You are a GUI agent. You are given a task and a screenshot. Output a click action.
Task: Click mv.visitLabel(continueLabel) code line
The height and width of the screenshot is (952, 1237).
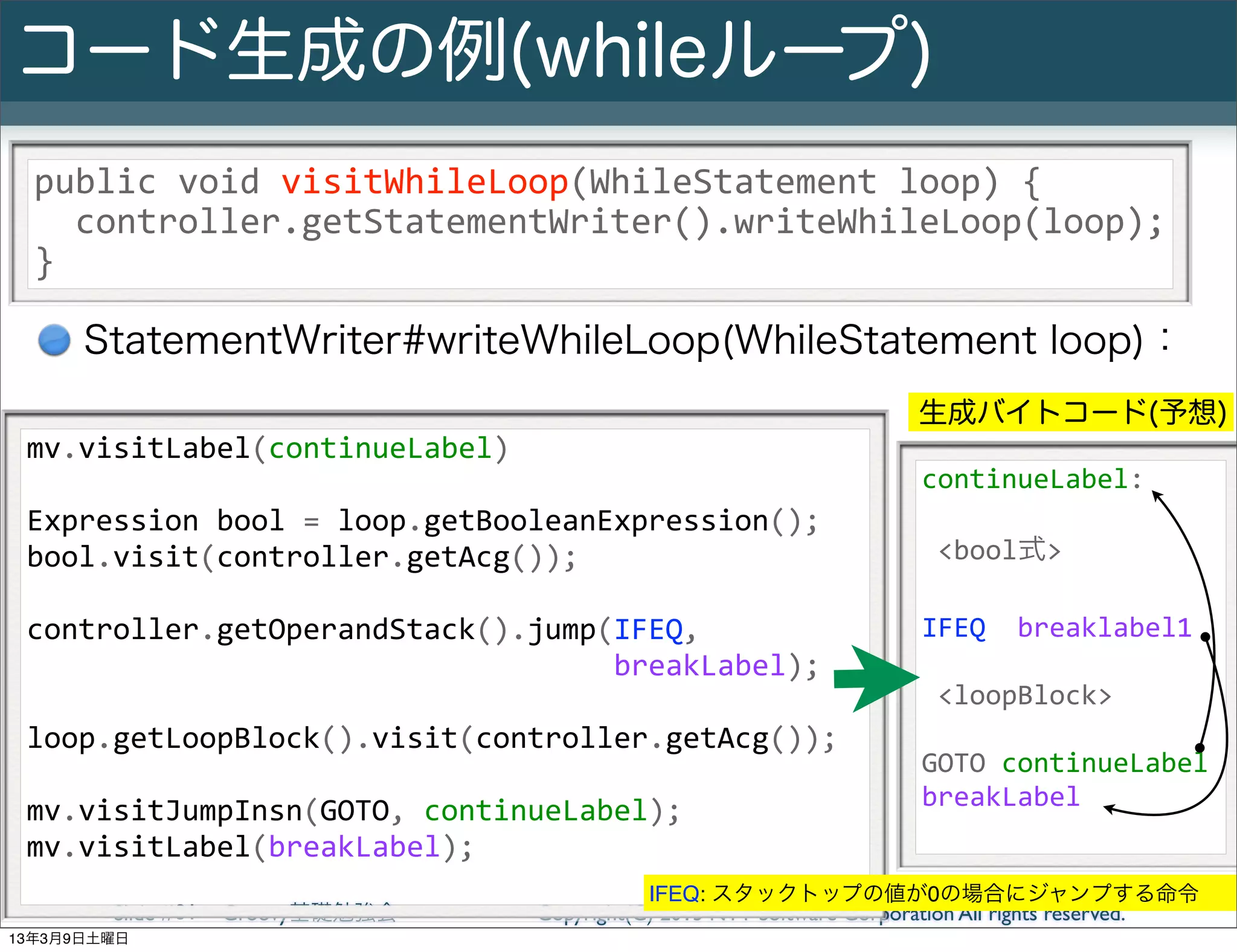pos(267,449)
